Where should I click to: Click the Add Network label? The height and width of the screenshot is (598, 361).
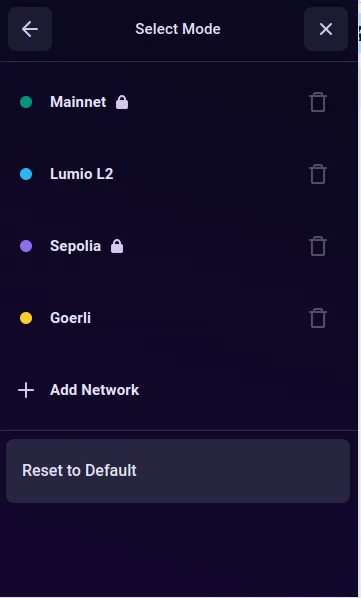click(95, 390)
